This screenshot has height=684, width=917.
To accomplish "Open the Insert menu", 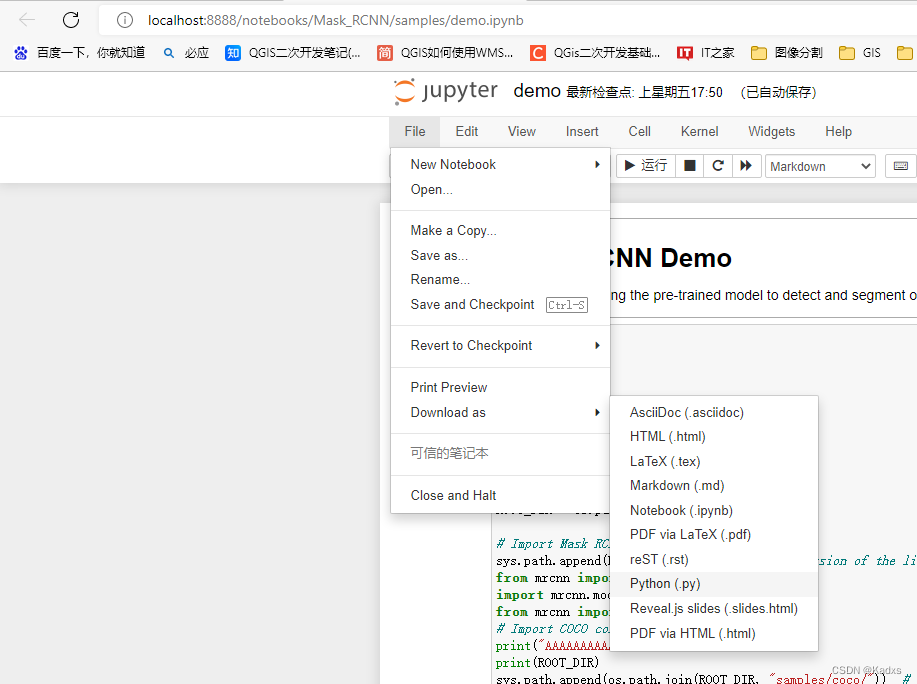I will point(582,132).
